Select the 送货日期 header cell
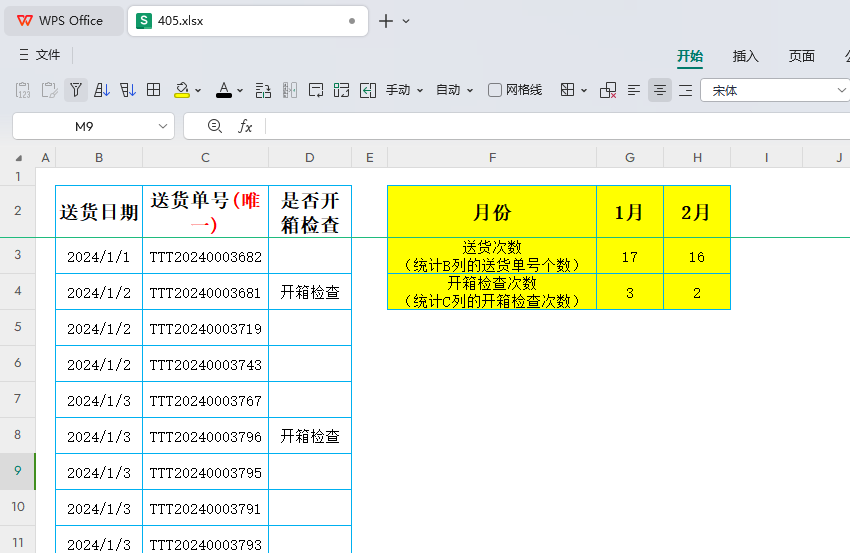850x553 pixels. 99,211
